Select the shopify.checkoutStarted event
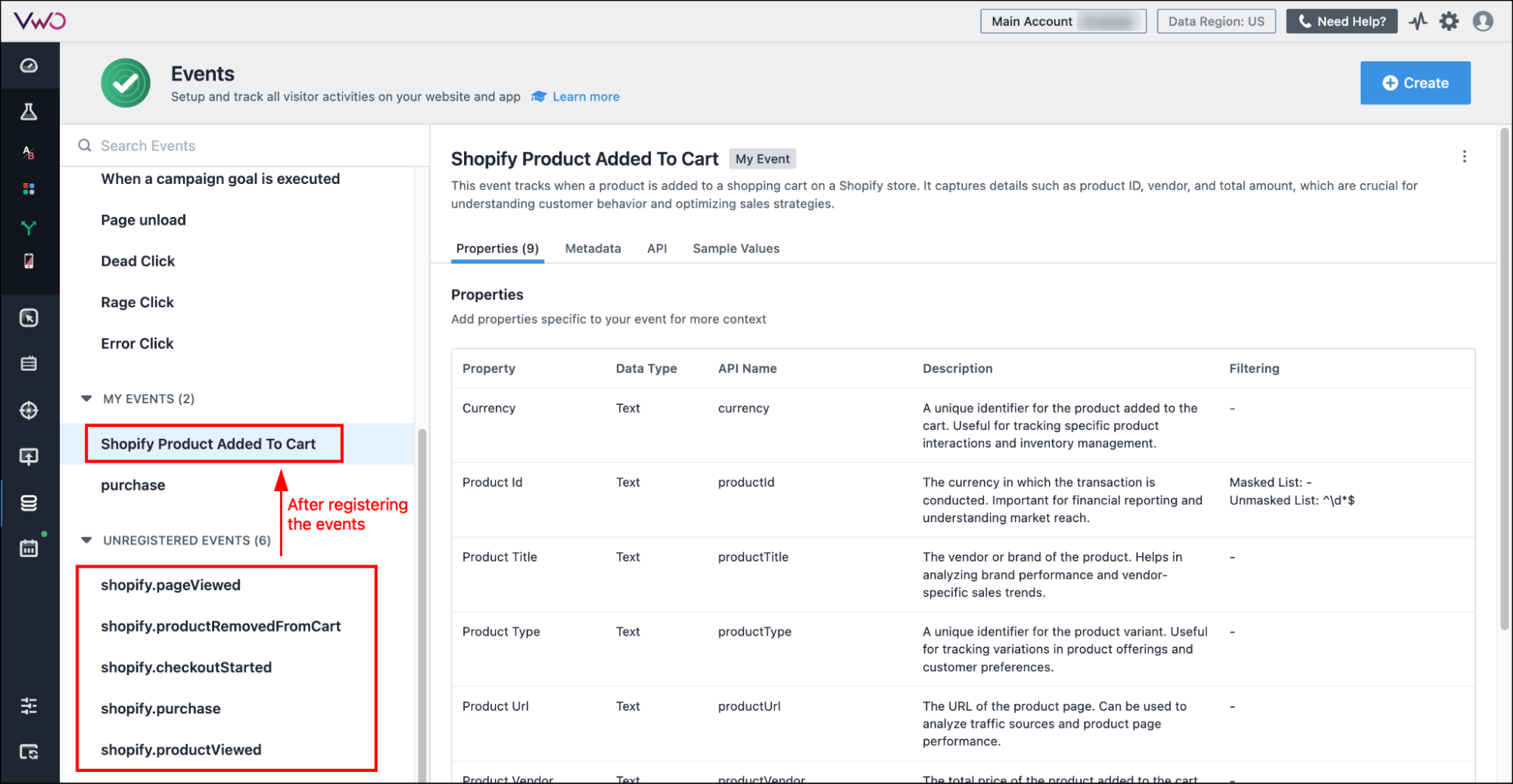1513x784 pixels. [x=186, y=667]
